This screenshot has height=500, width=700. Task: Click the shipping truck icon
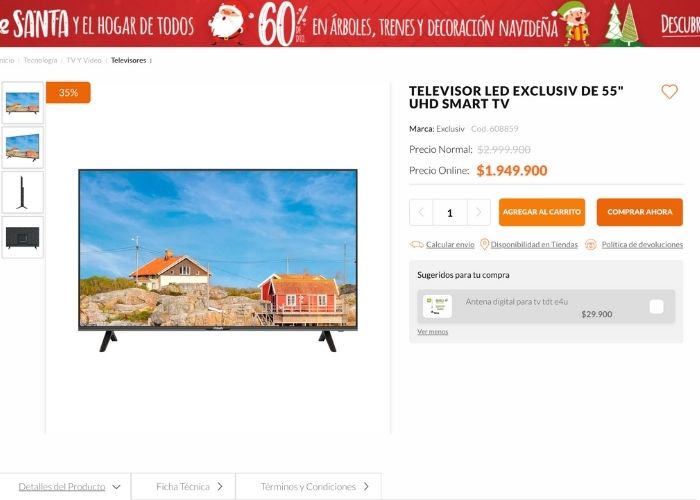point(417,245)
